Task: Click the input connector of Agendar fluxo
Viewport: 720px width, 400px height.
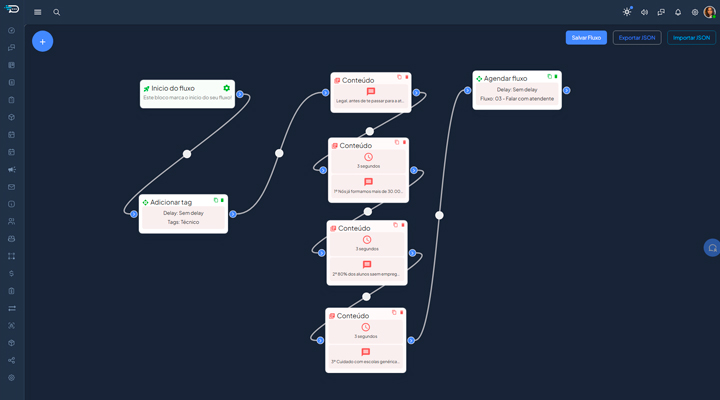Action: pos(467,90)
